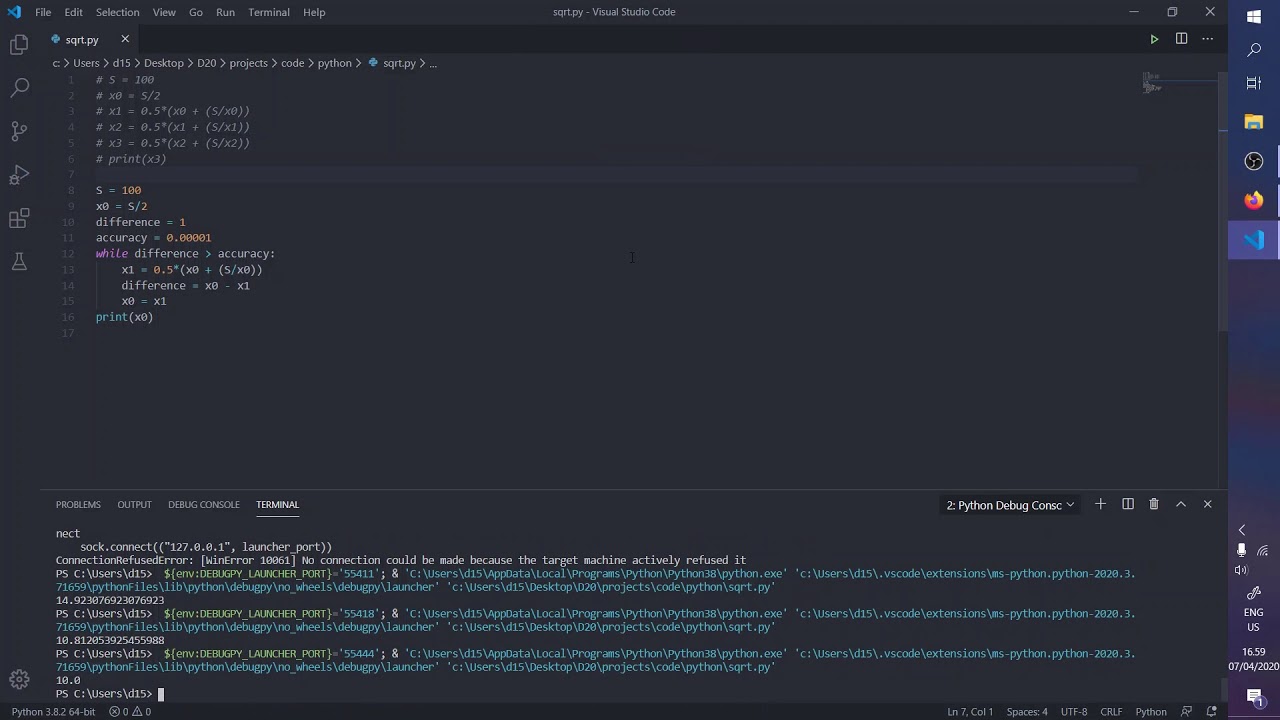Open errors and warnings count in status bar

[x=130, y=712]
